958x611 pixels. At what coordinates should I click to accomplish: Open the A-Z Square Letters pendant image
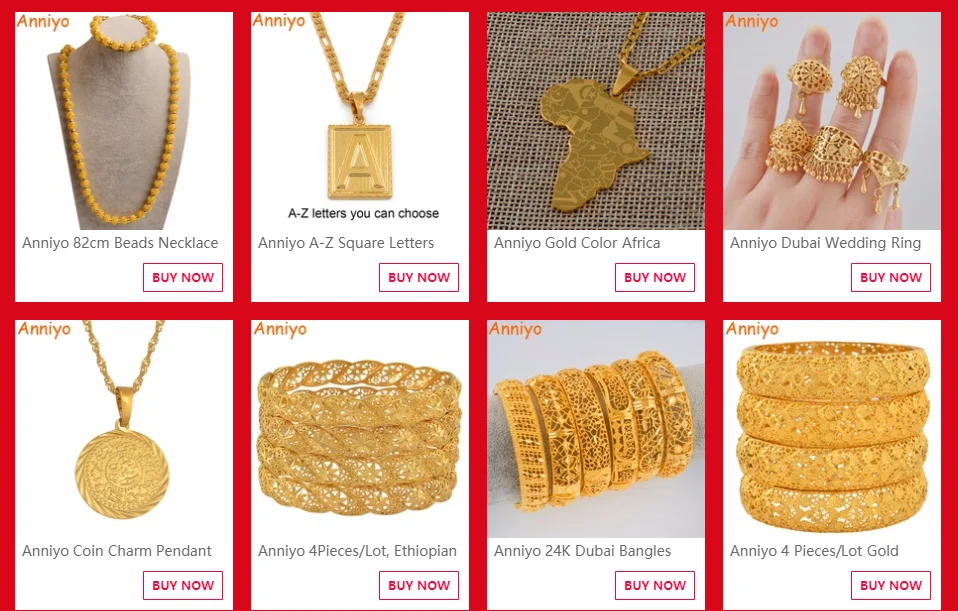pyautogui.click(x=360, y=121)
